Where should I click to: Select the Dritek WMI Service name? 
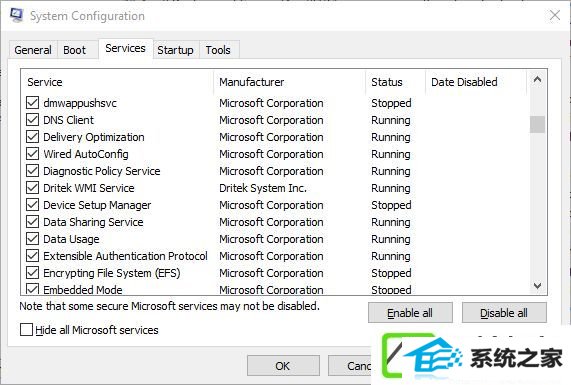click(89, 188)
